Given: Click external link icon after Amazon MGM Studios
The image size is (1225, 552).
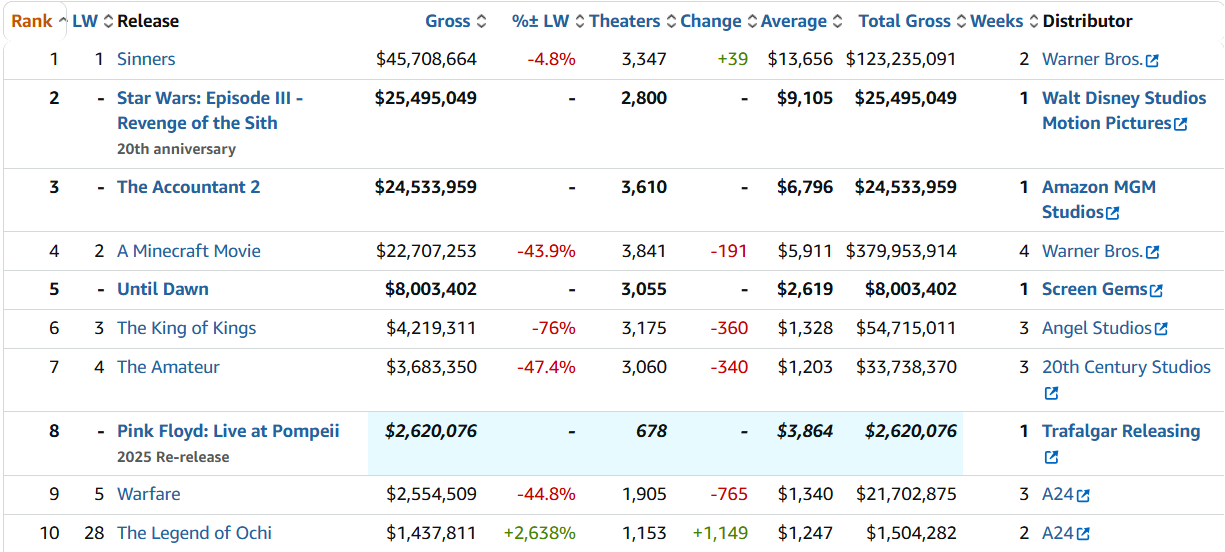Looking at the screenshot, I should tap(1112, 214).
